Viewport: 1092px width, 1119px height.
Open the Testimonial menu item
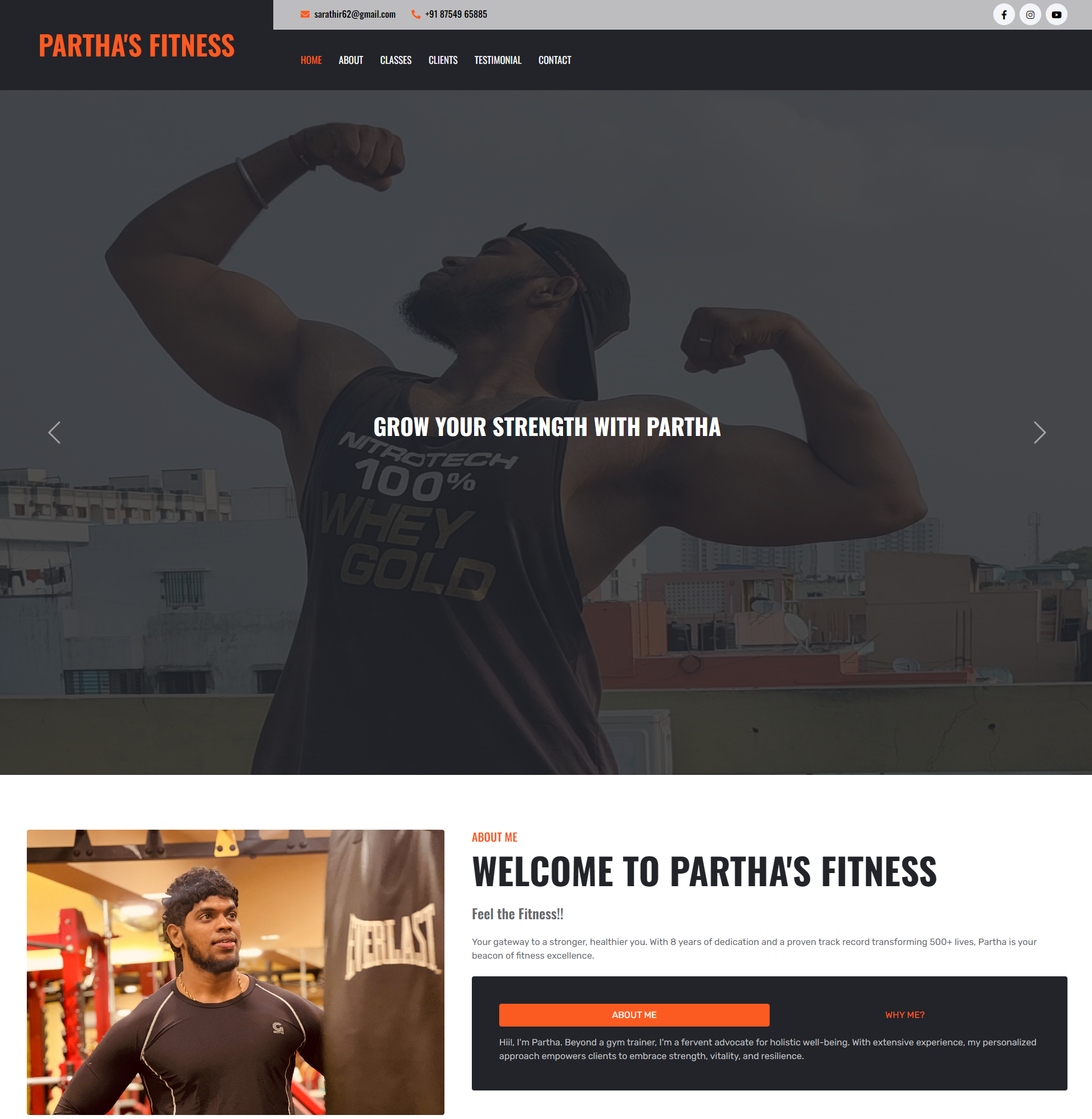tap(498, 60)
